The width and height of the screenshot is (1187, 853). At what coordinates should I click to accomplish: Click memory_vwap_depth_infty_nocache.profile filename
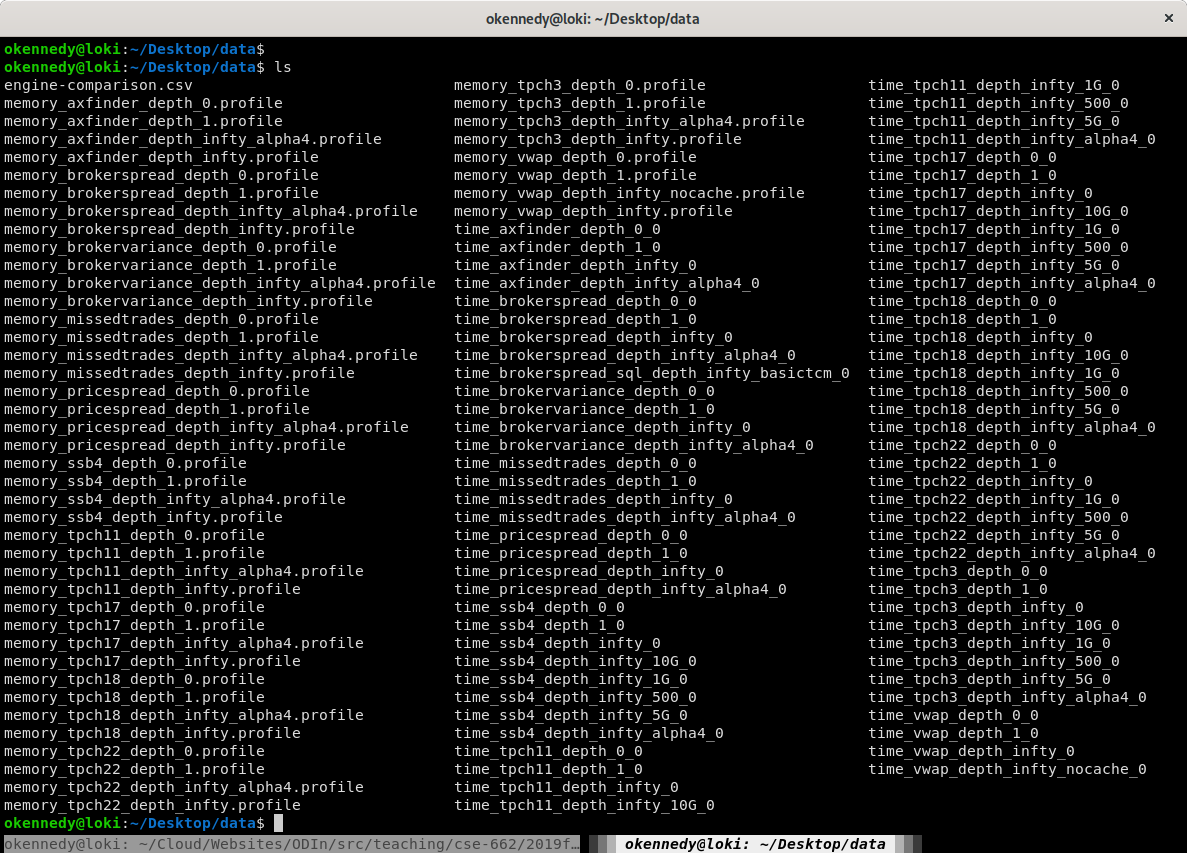click(x=629, y=193)
